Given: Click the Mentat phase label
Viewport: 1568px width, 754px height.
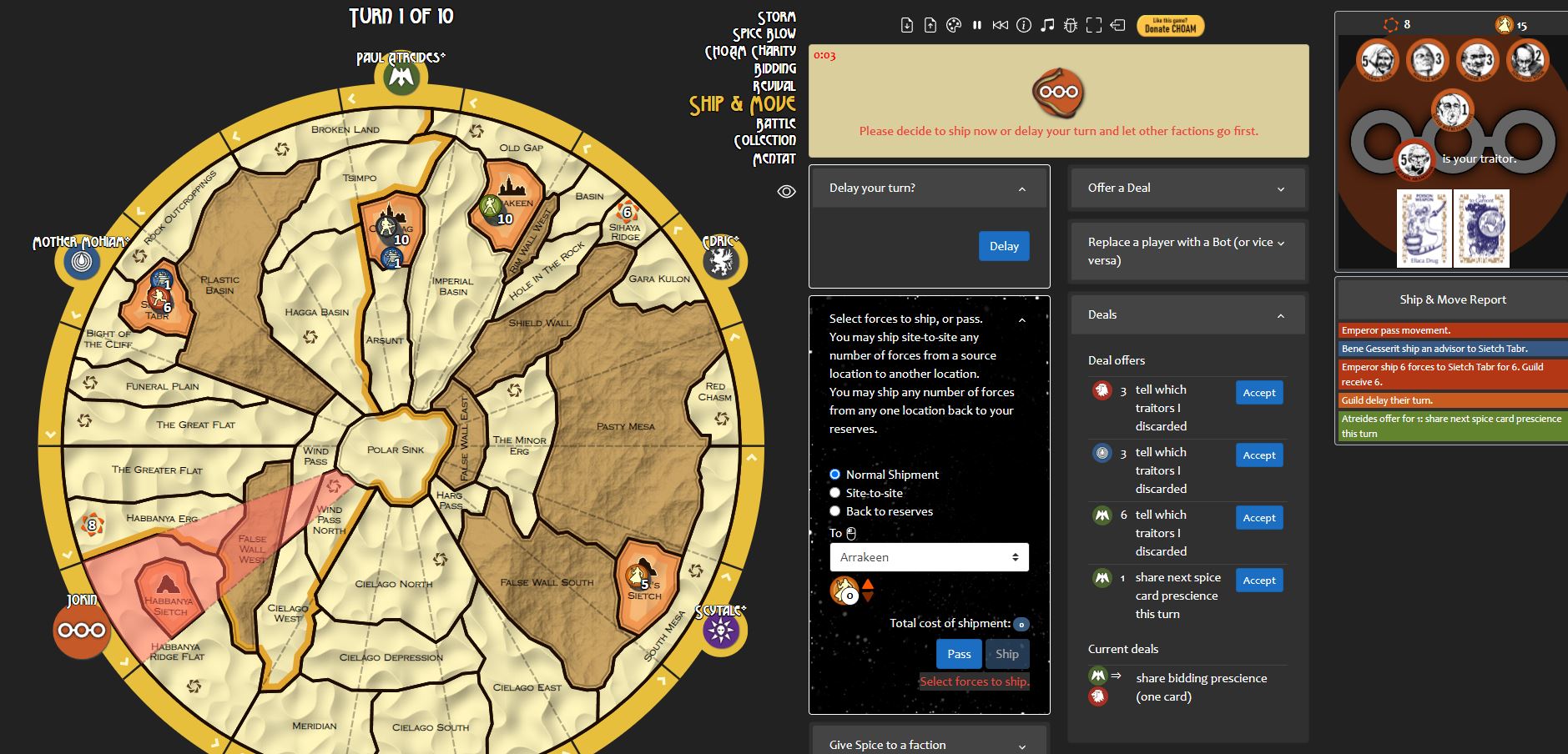Looking at the screenshot, I should pyautogui.click(x=774, y=158).
